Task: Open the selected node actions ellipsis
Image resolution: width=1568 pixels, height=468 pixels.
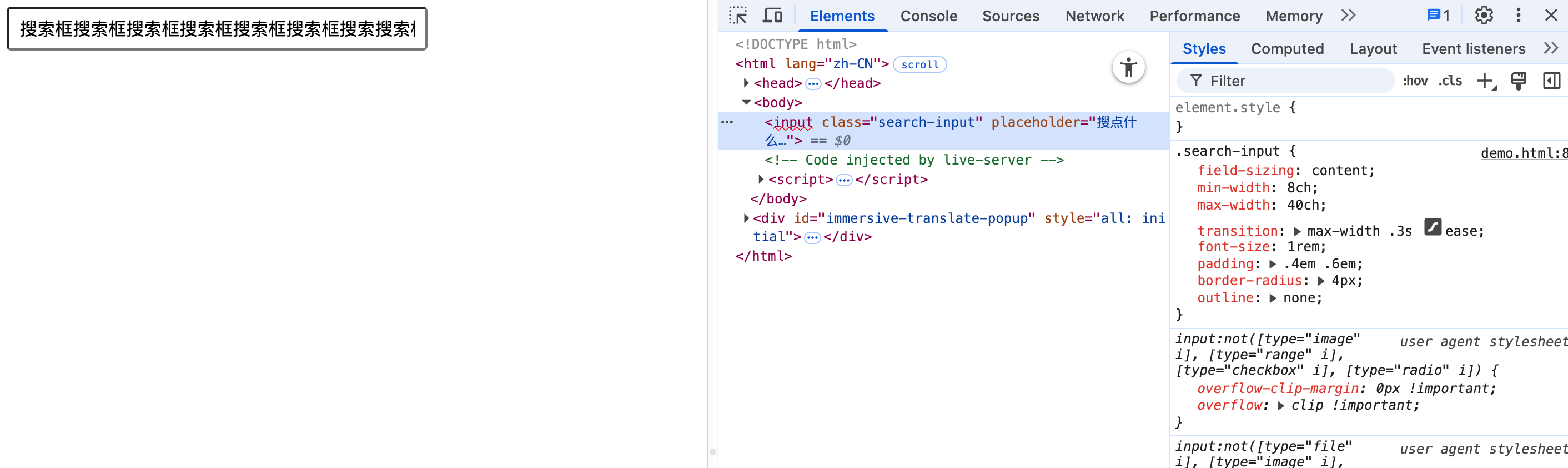Action: [x=727, y=122]
